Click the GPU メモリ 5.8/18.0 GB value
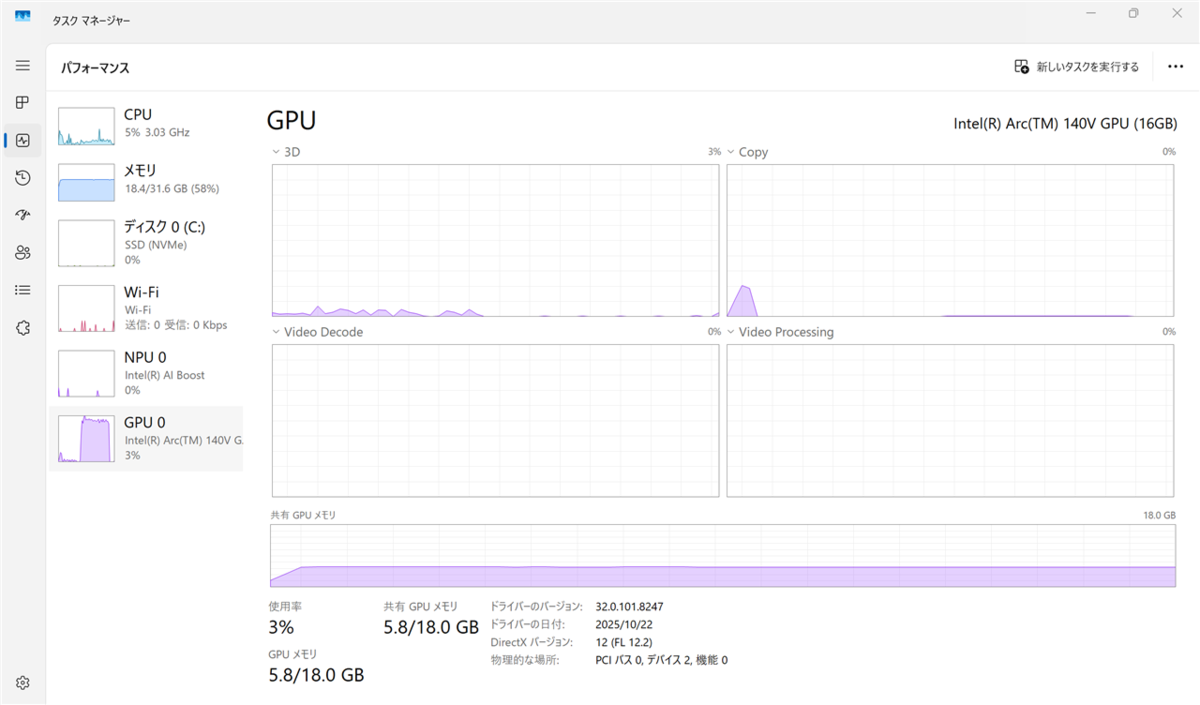Screen dimensions: 1200x705 click(316, 675)
